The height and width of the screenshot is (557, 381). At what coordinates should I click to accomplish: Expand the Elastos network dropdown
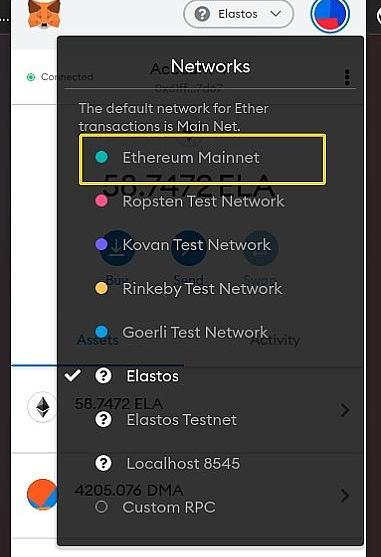(x=239, y=14)
